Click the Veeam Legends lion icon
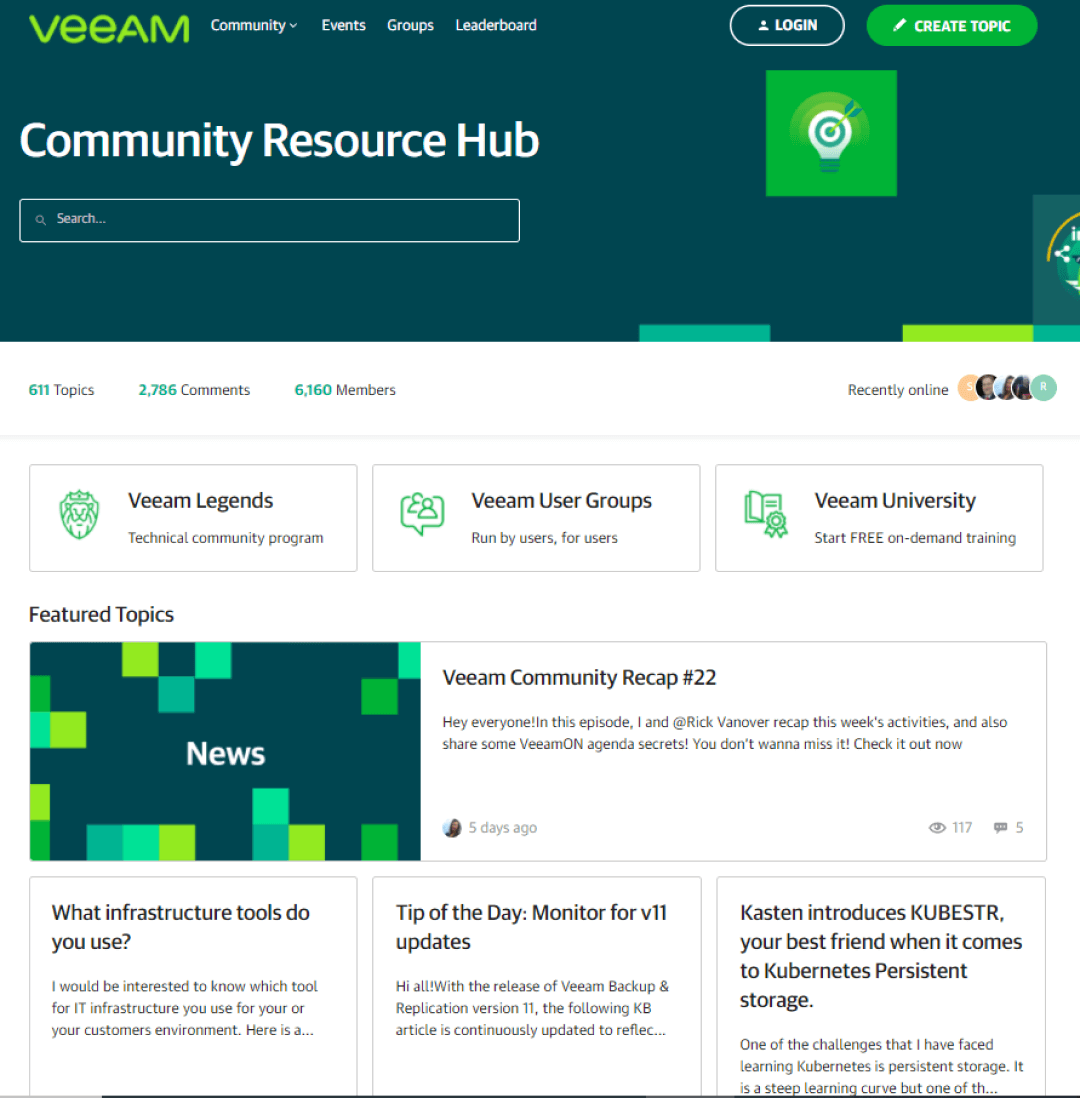This screenshot has width=1080, height=1098. (79, 515)
